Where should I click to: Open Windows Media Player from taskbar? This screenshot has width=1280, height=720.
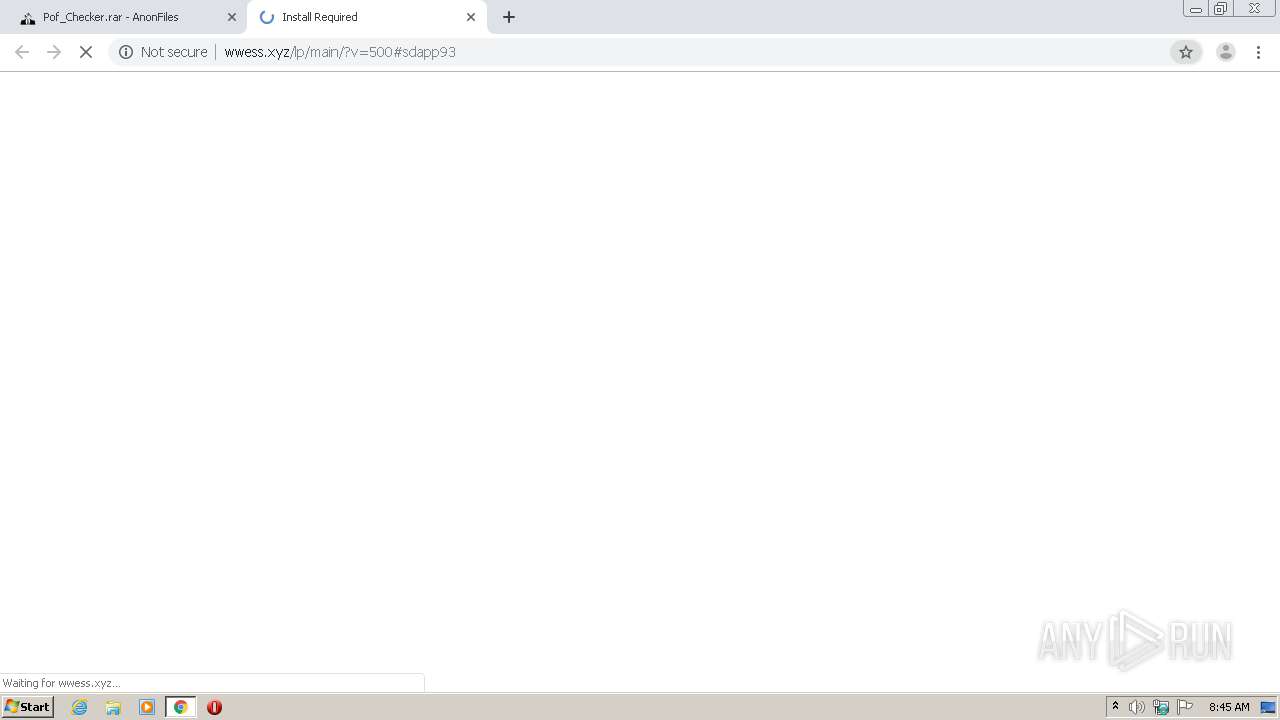(x=147, y=707)
